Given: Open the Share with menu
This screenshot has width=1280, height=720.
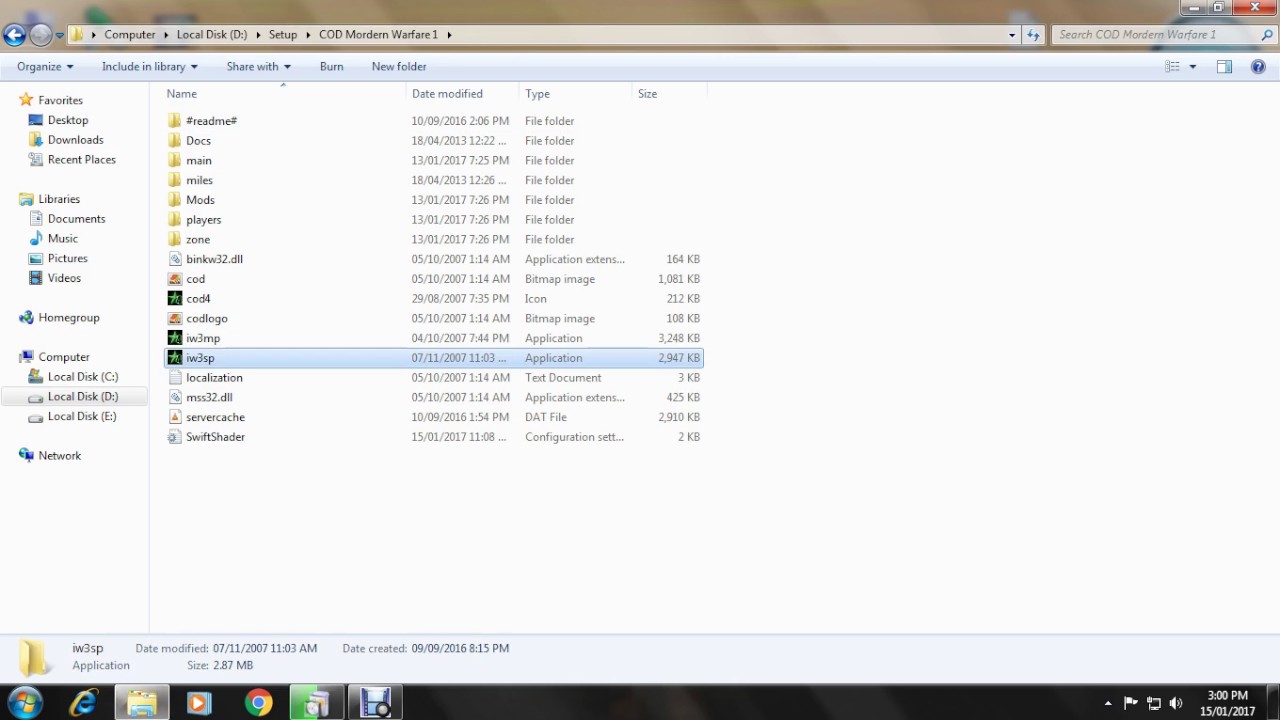Looking at the screenshot, I should 258,66.
